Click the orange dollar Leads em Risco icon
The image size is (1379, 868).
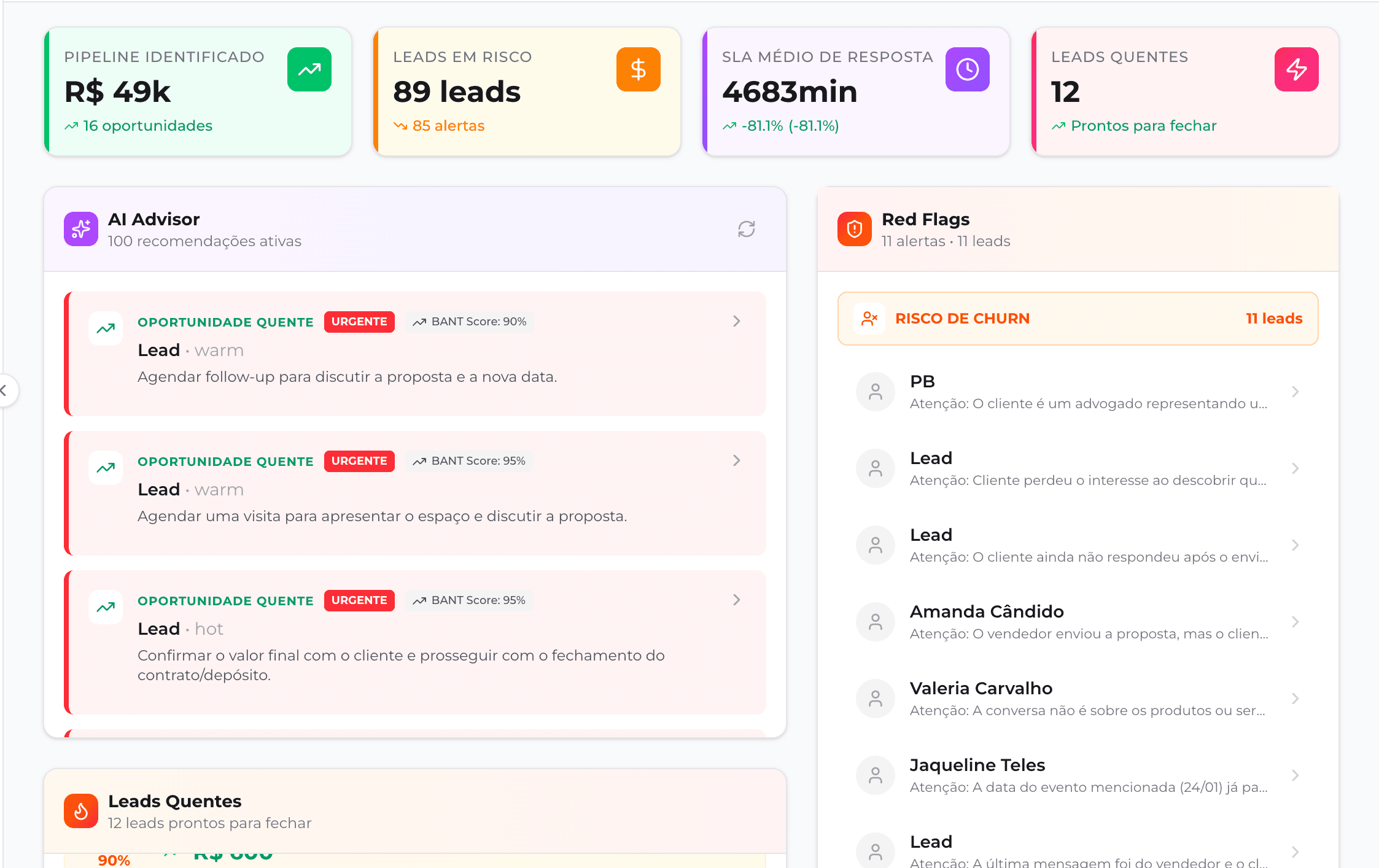click(638, 69)
